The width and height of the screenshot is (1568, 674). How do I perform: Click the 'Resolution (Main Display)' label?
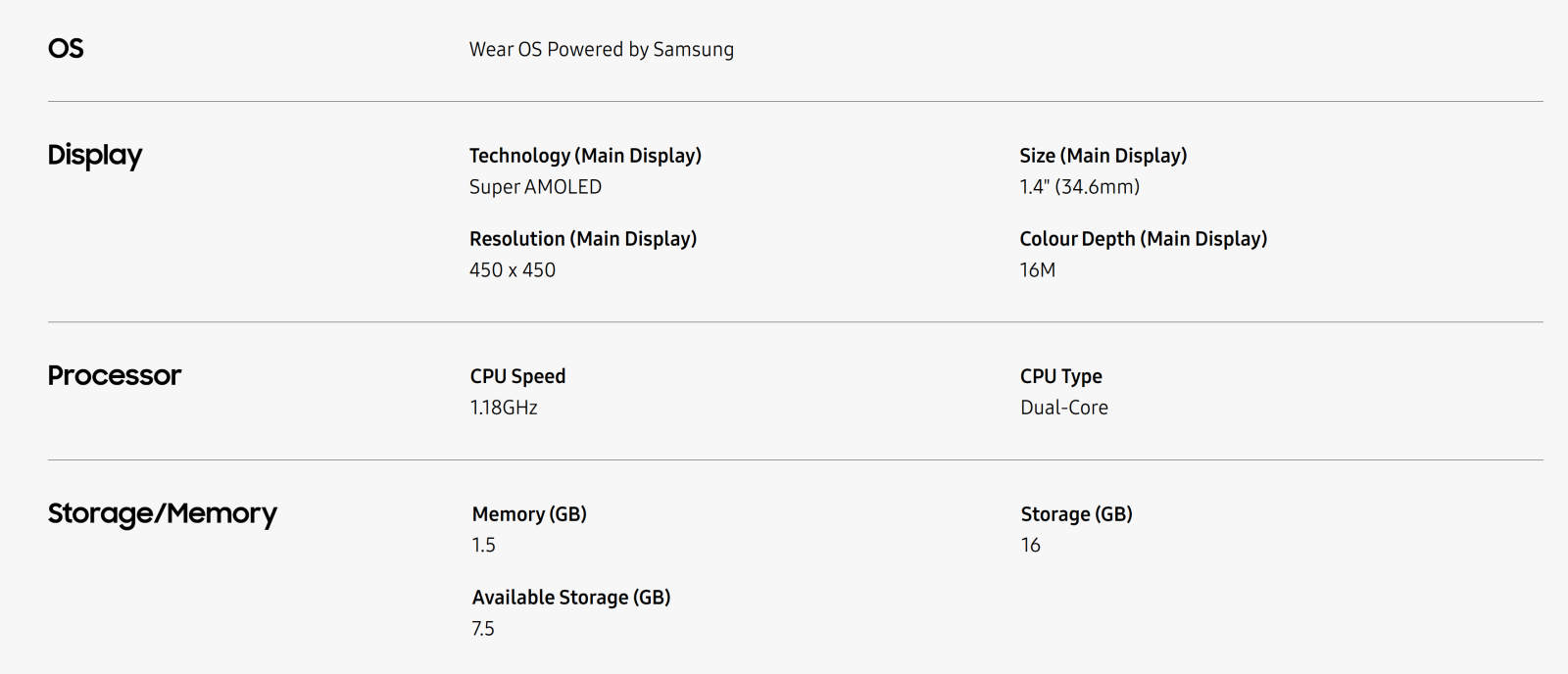(583, 239)
